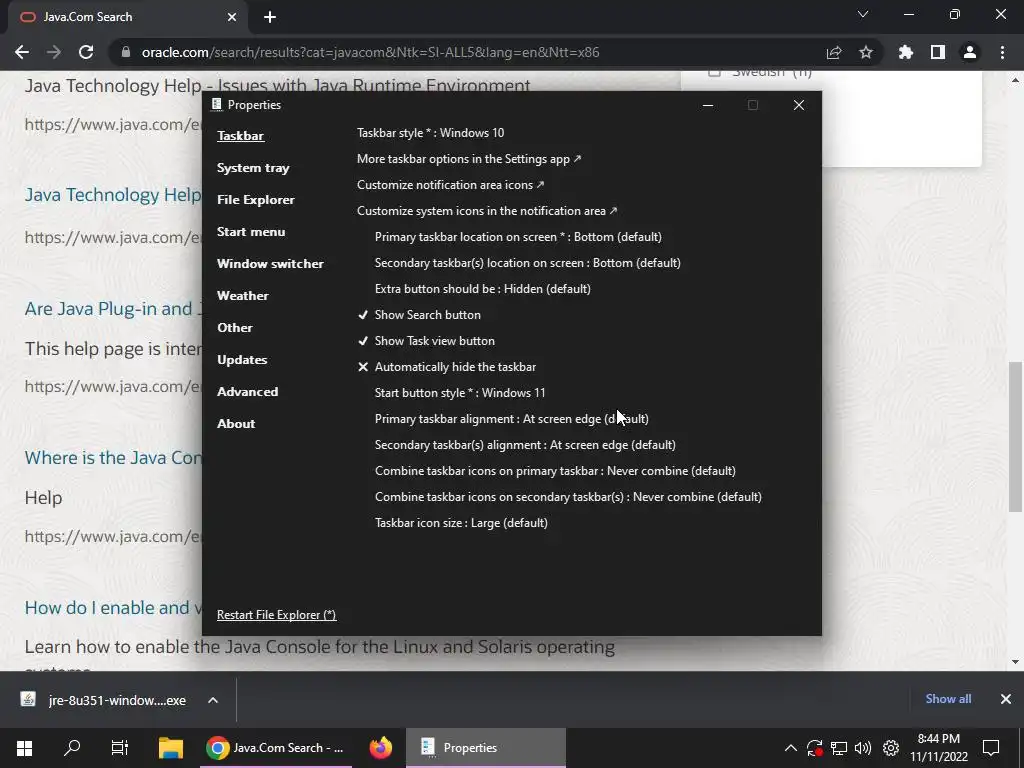Screen dimensions: 1024x768
Task: Open File Explorer settings section
Action: pyautogui.click(x=255, y=200)
